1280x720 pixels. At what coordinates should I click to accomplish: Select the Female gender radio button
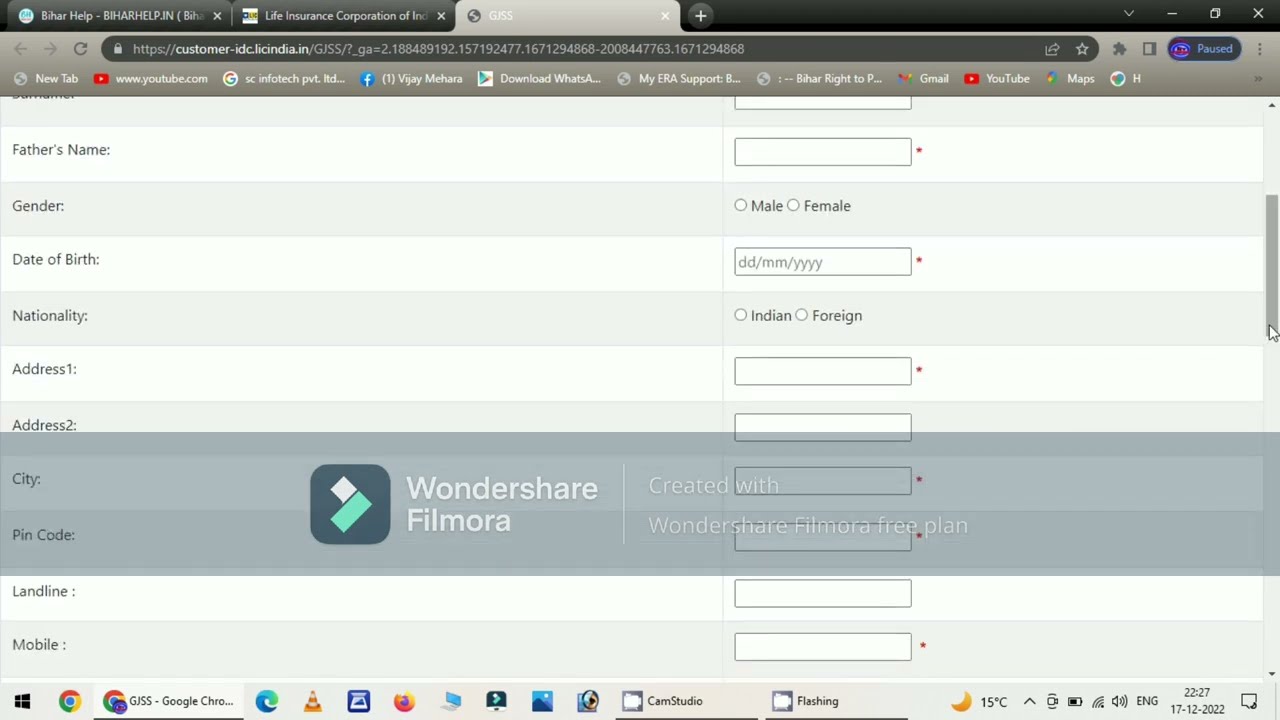pos(793,205)
